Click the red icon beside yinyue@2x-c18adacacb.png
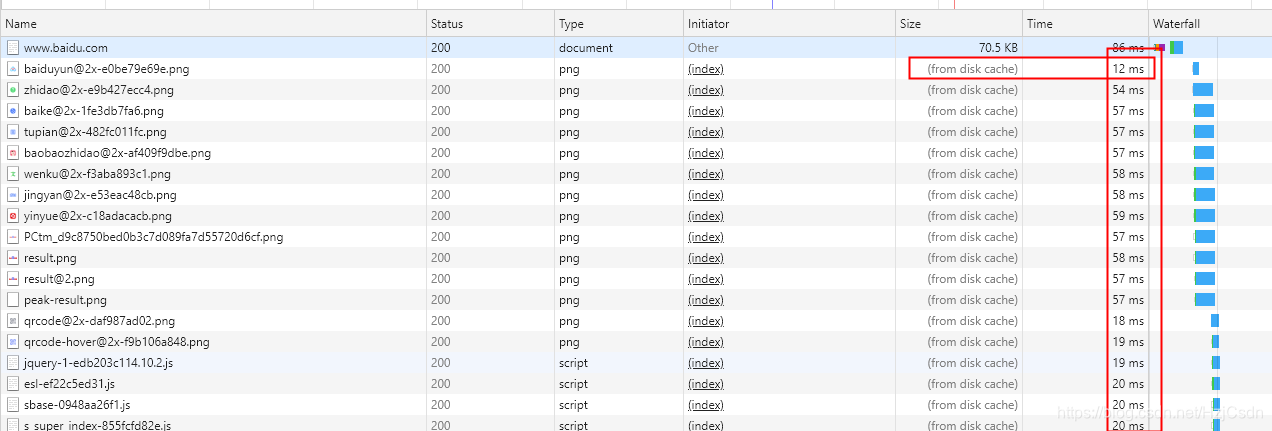This screenshot has width=1272, height=431. [x=13, y=216]
